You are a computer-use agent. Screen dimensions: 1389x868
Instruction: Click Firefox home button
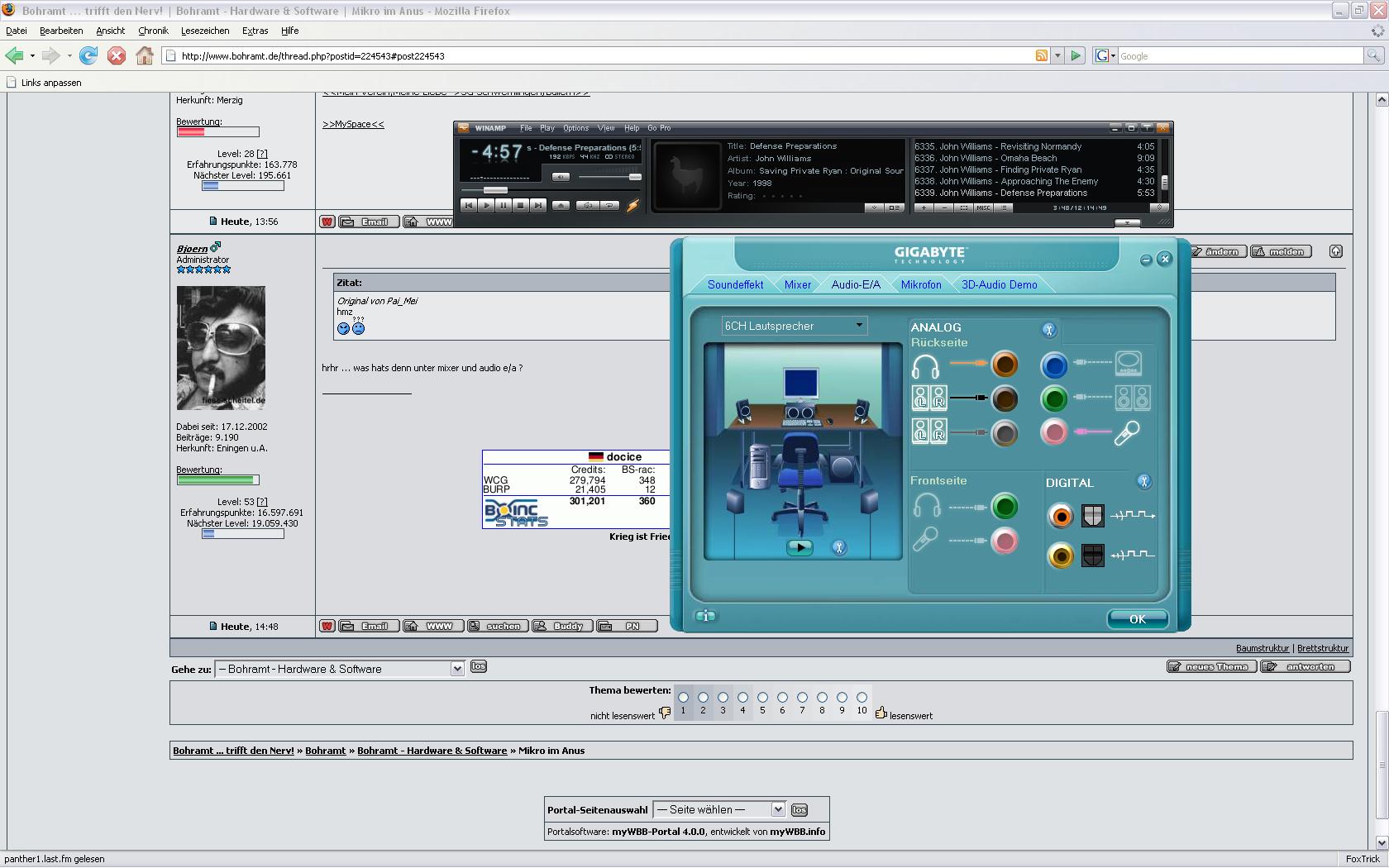click(145, 56)
